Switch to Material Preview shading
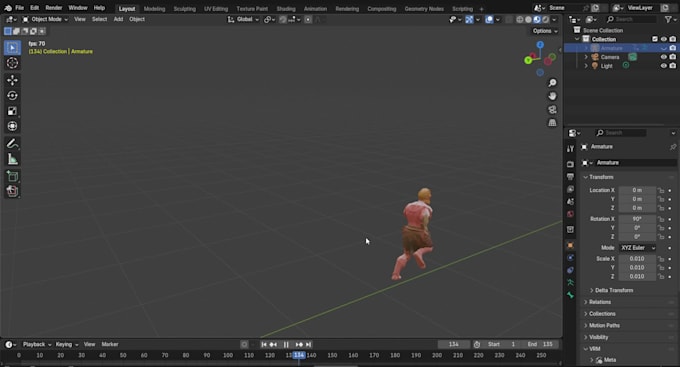Viewport: 680px width, 367px height. point(537,20)
